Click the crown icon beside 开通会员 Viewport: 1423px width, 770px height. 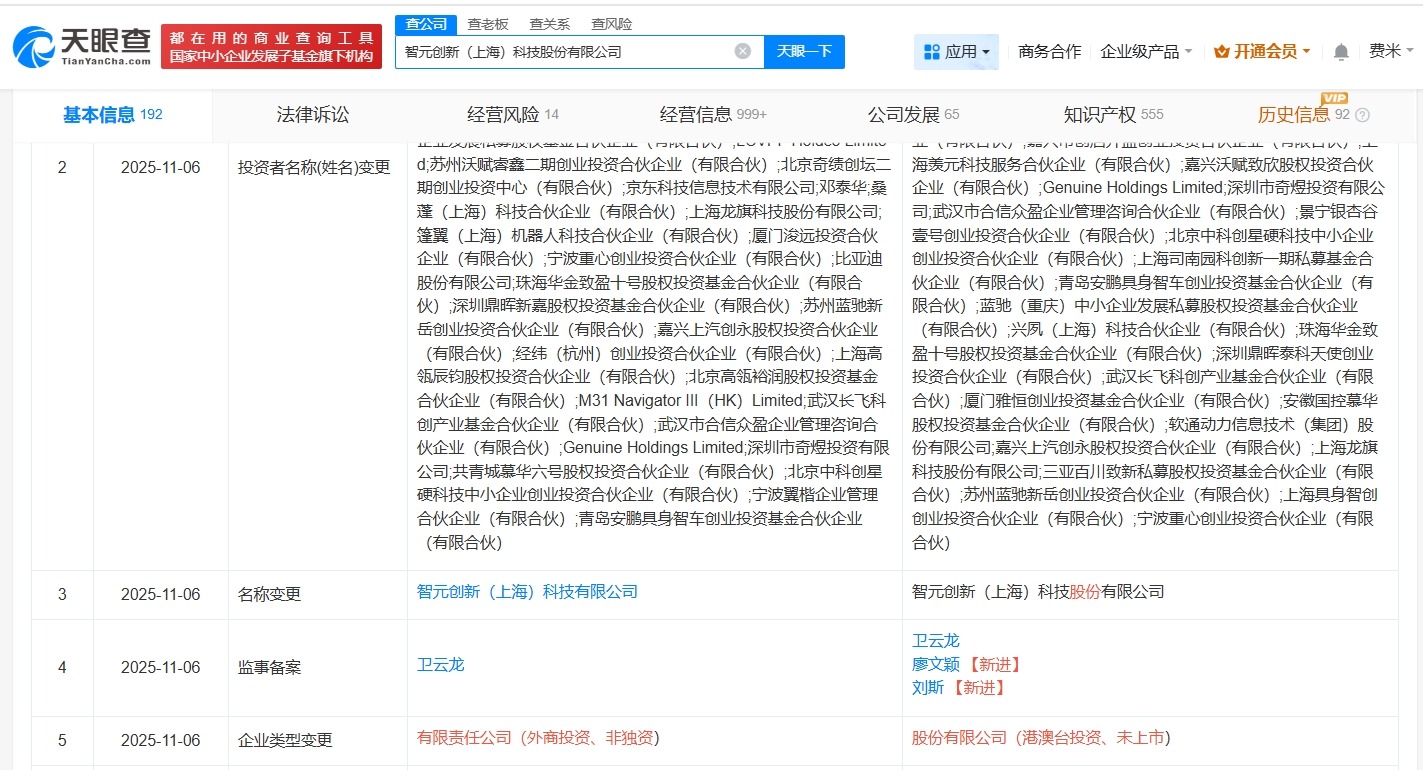click(1222, 51)
